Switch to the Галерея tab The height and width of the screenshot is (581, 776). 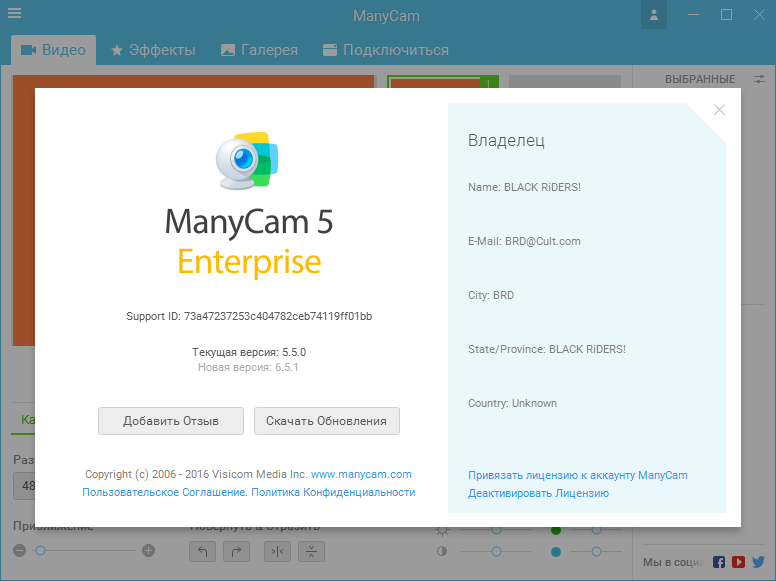[x=259, y=50]
